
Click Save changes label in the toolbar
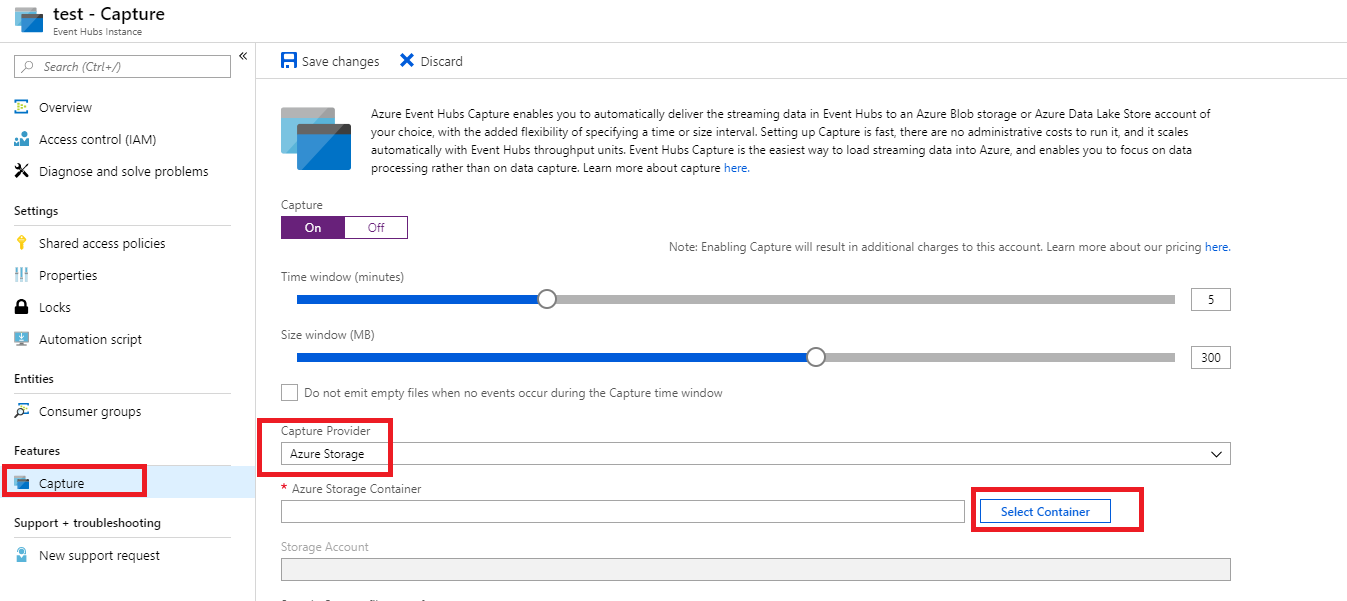(x=340, y=62)
